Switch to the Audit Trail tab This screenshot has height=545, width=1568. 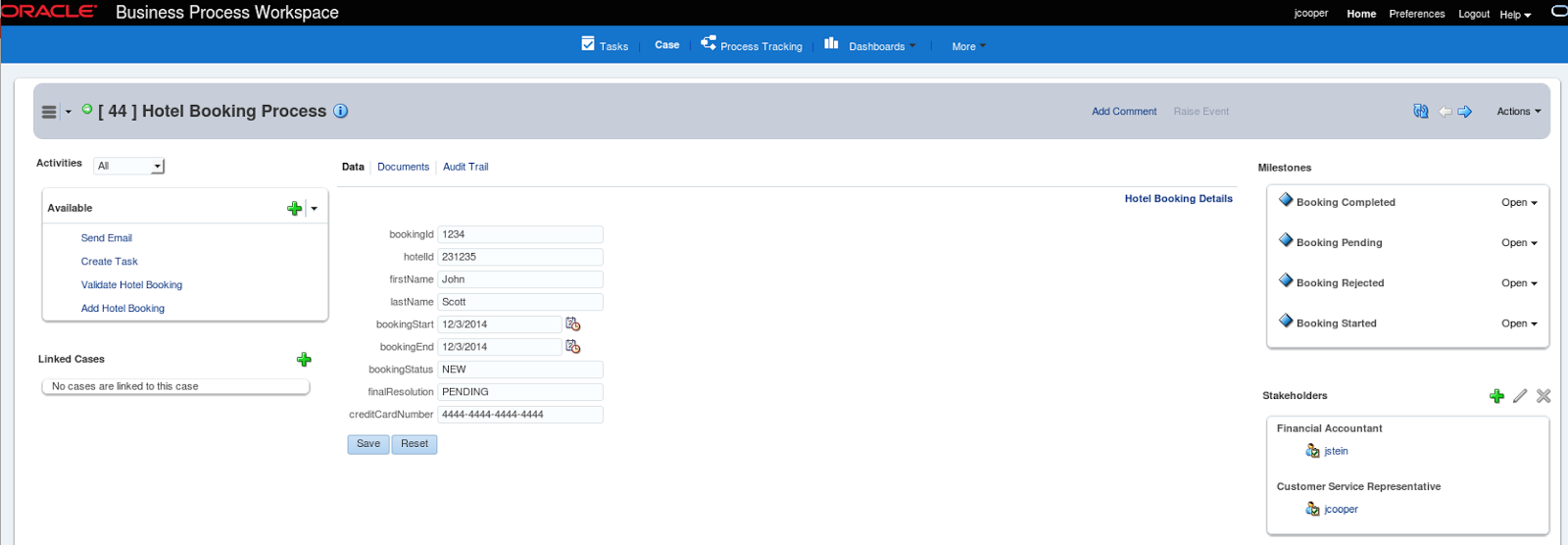(465, 167)
